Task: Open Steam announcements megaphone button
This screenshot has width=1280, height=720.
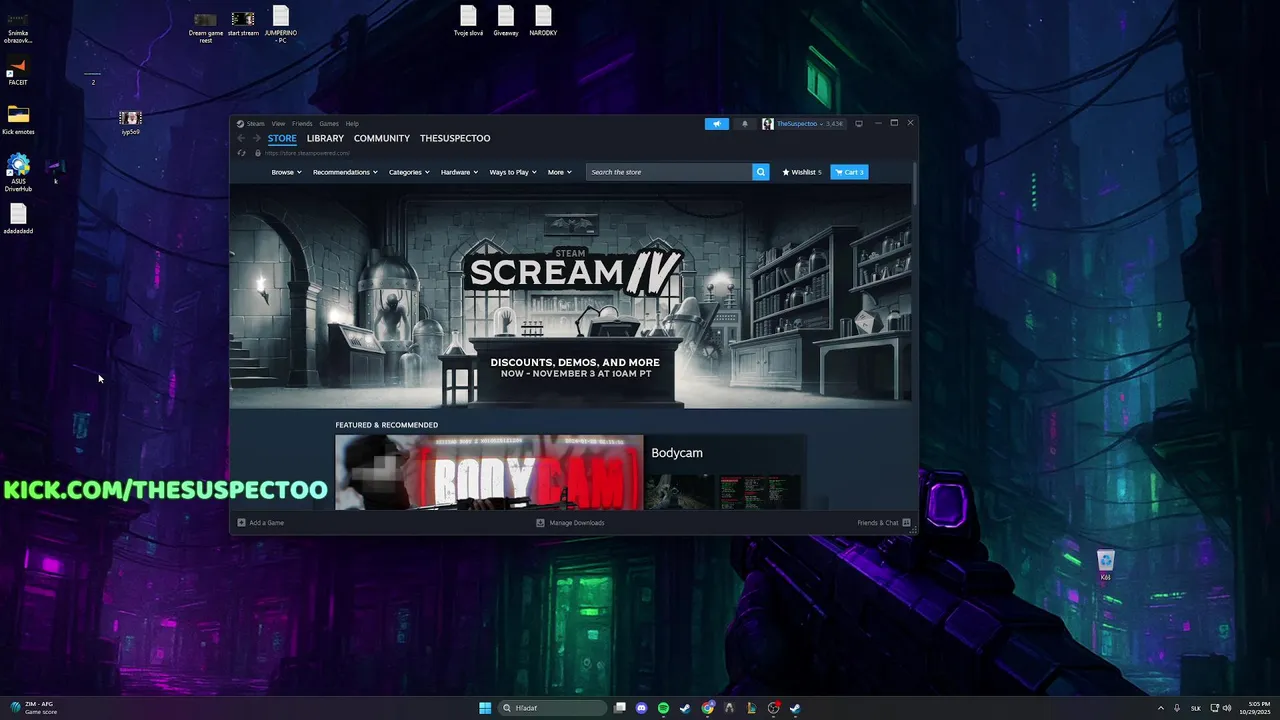Action: click(x=716, y=124)
